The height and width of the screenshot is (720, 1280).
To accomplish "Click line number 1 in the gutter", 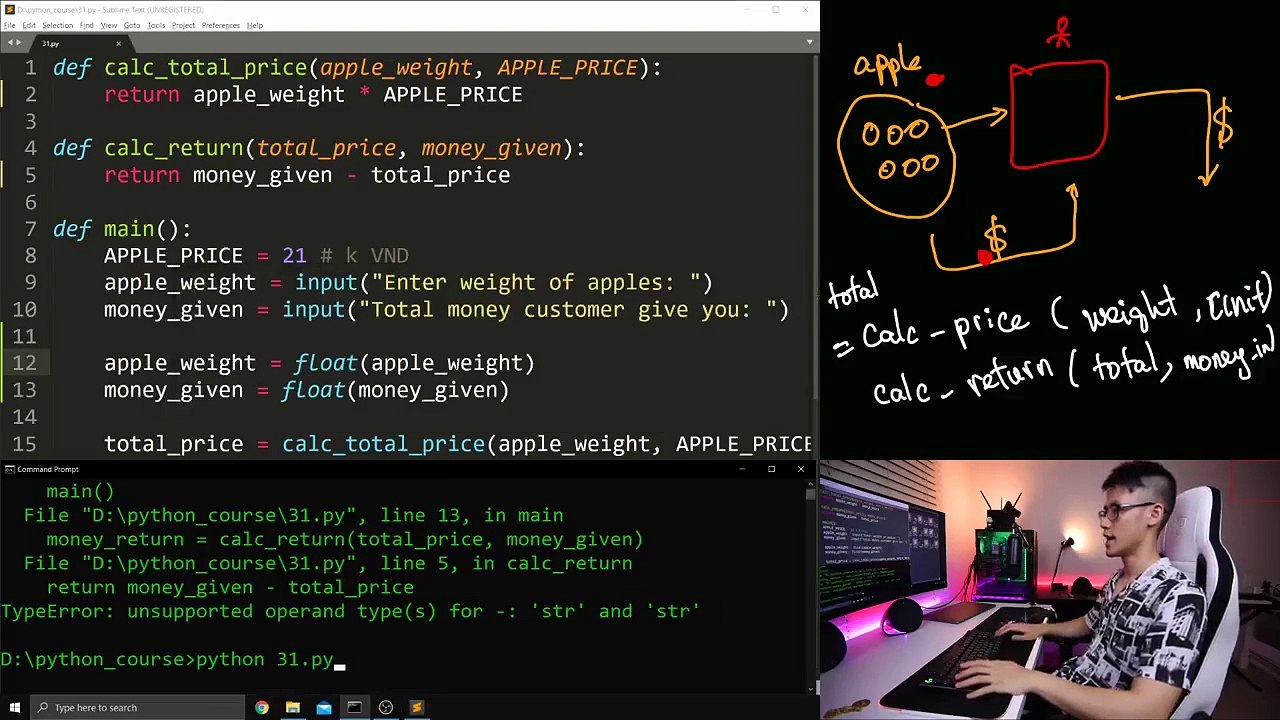I will click(x=31, y=67).
